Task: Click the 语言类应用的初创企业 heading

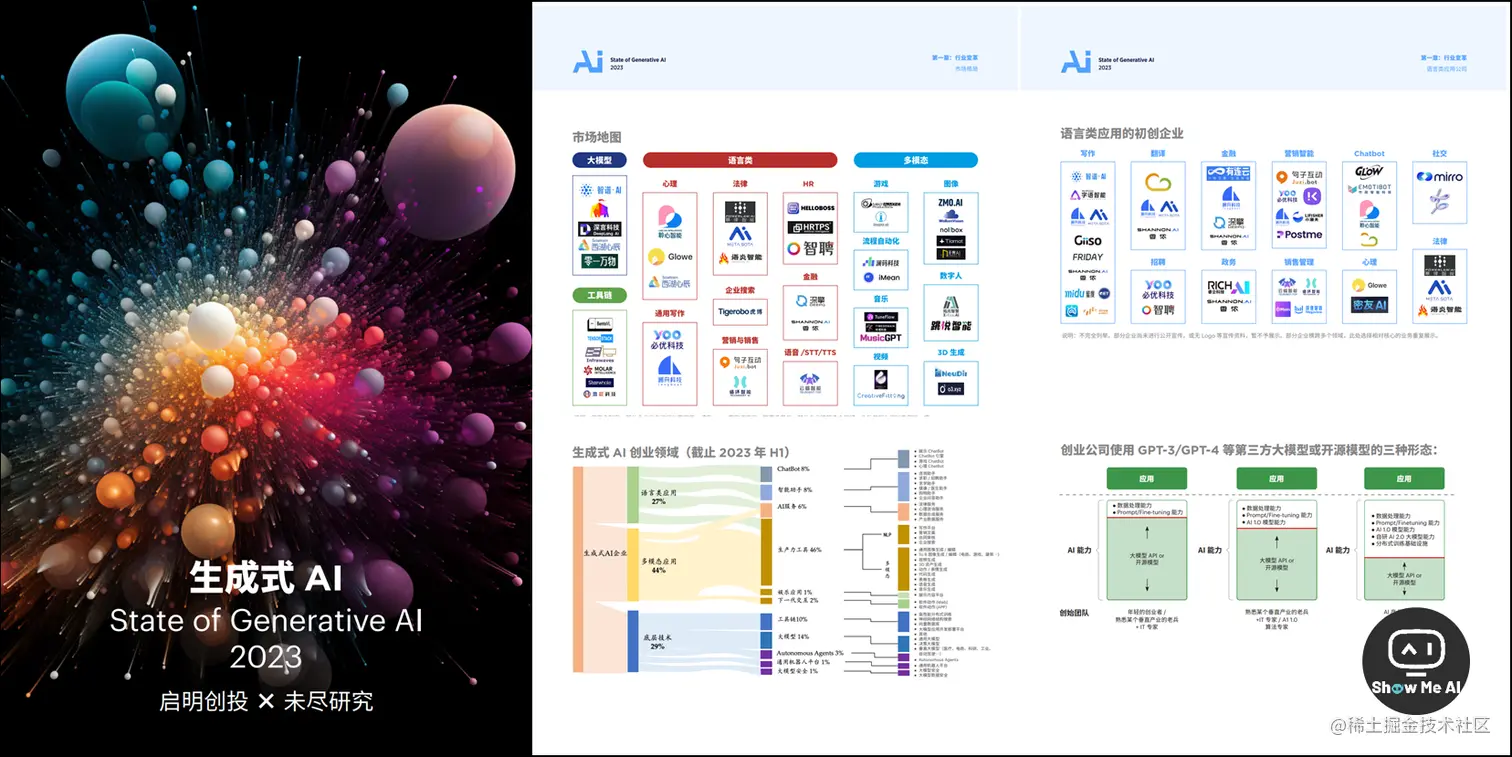Action: 1122,133
